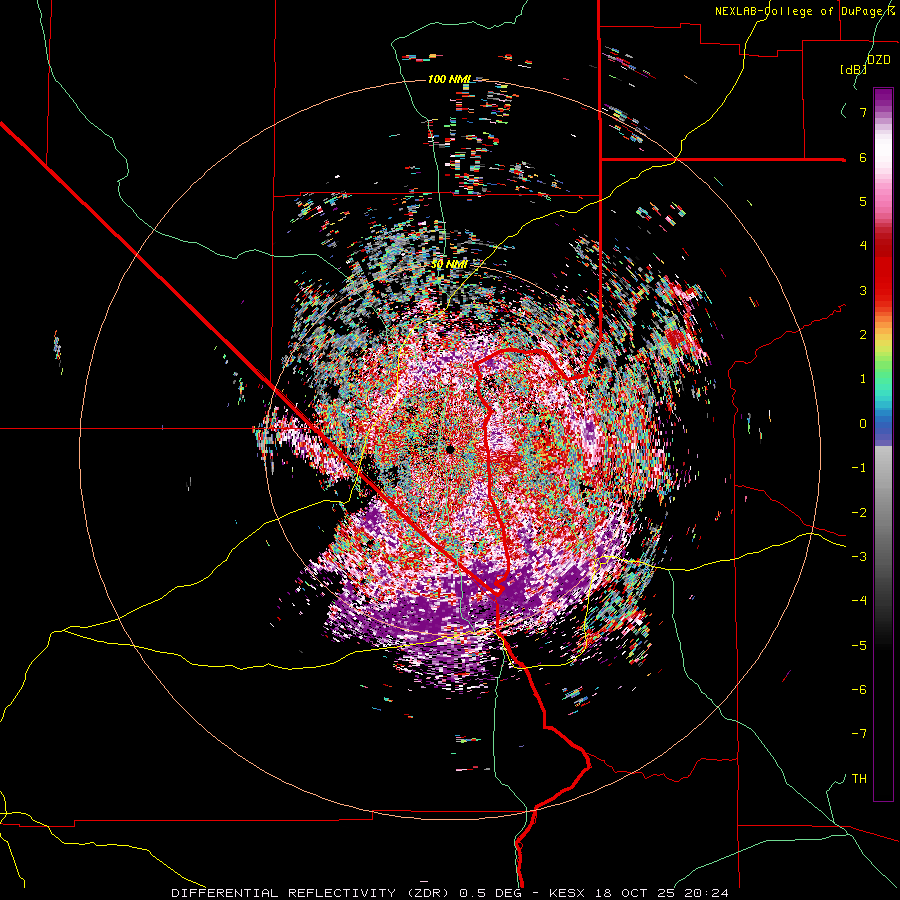Click the "5" value on the ZDR scale

[863, 201]
